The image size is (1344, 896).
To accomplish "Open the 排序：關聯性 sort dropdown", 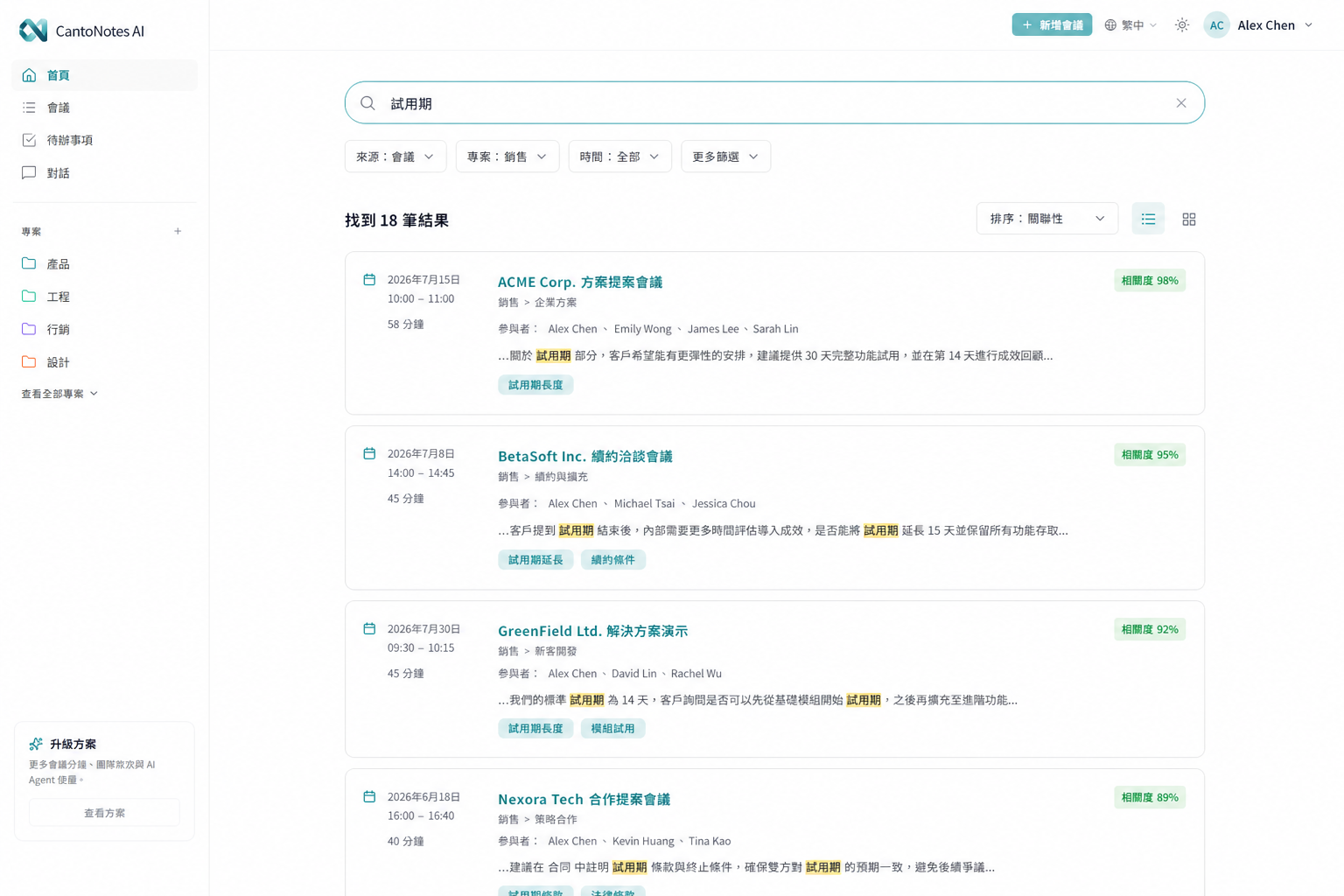I will coord(1047,219).
